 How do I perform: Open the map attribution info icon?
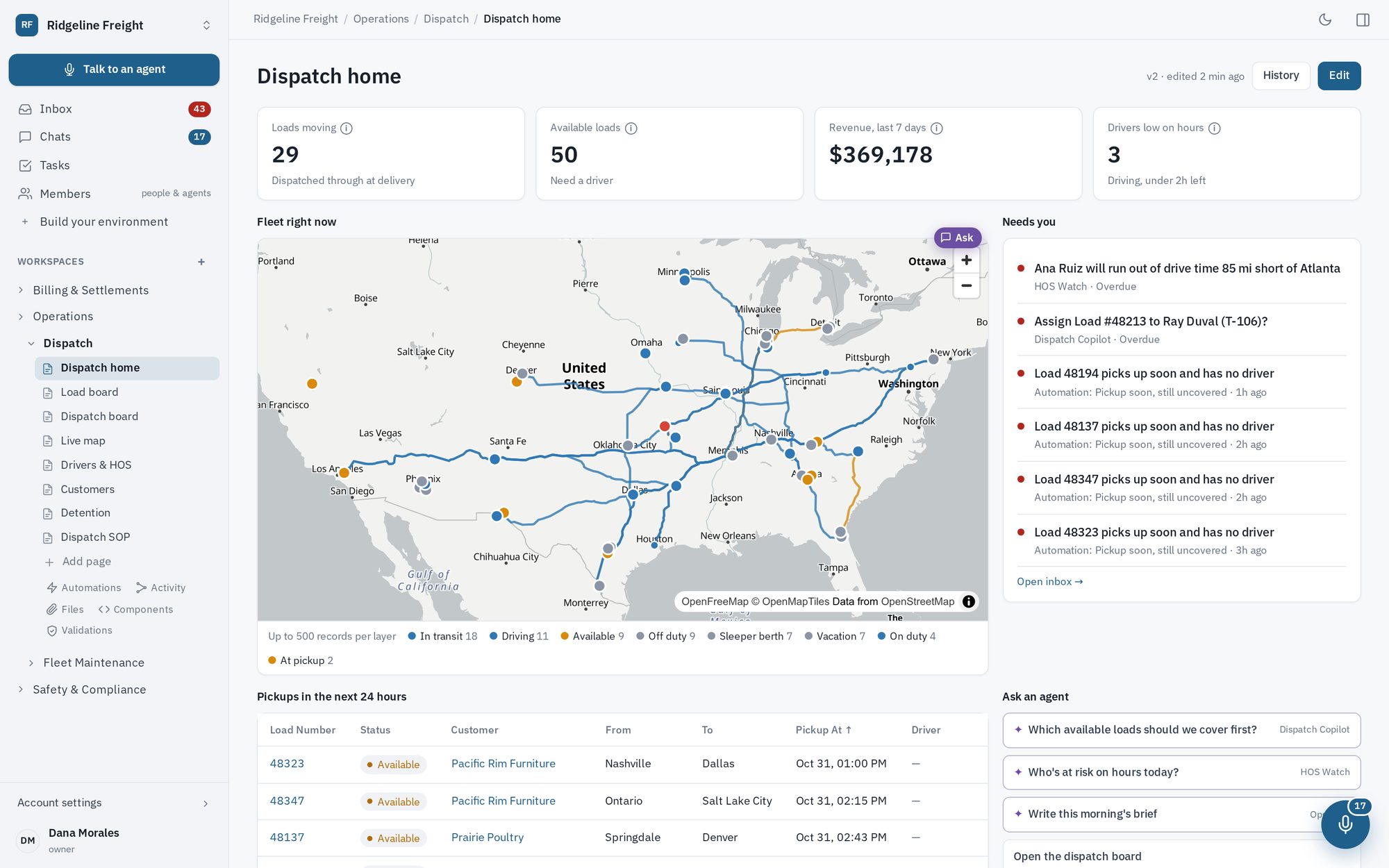pyautogui.click(x=969, y=601)
